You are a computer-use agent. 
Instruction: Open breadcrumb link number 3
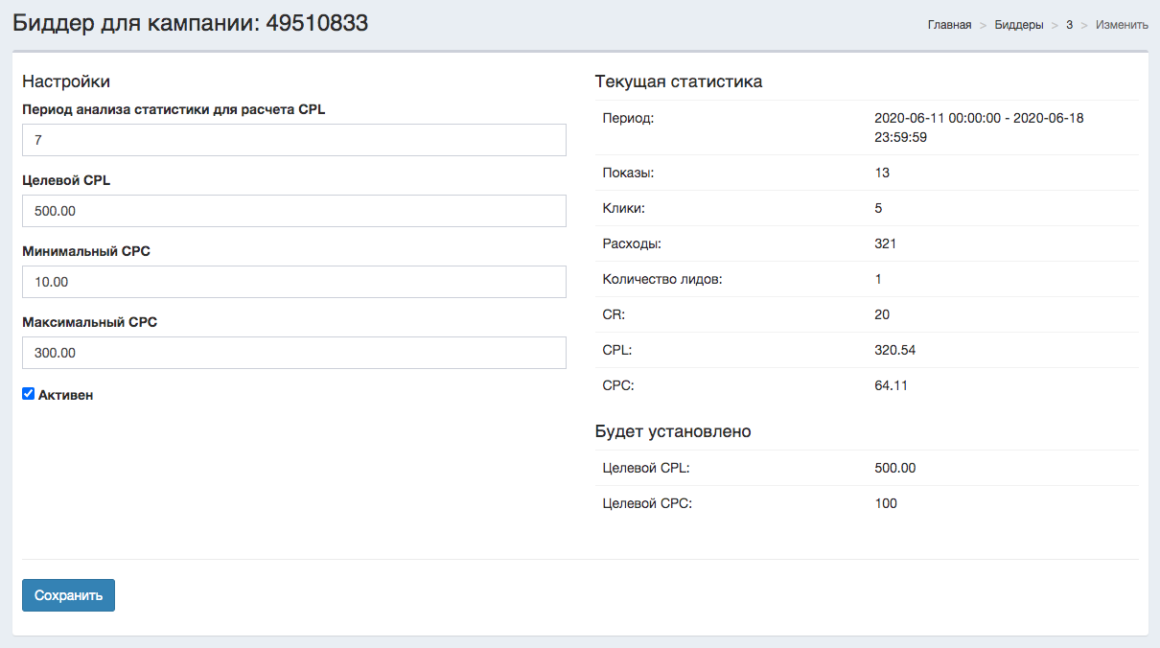[1069, 25]
